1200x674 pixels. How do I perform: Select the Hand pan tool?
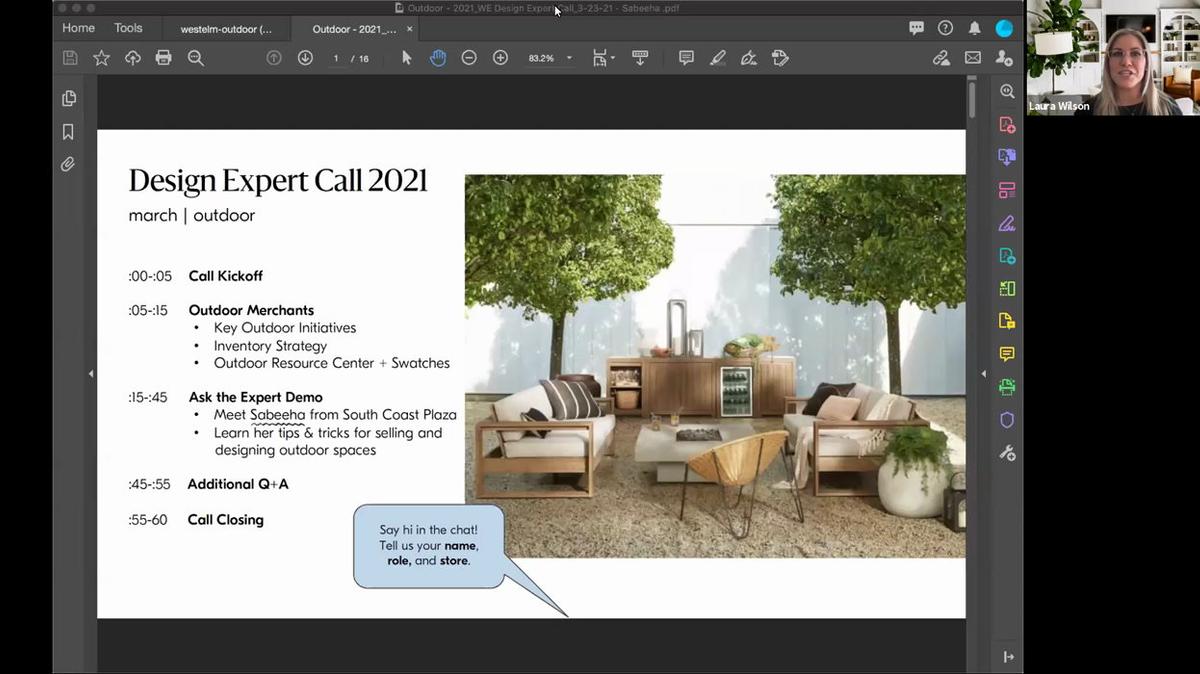click(438, 58)
